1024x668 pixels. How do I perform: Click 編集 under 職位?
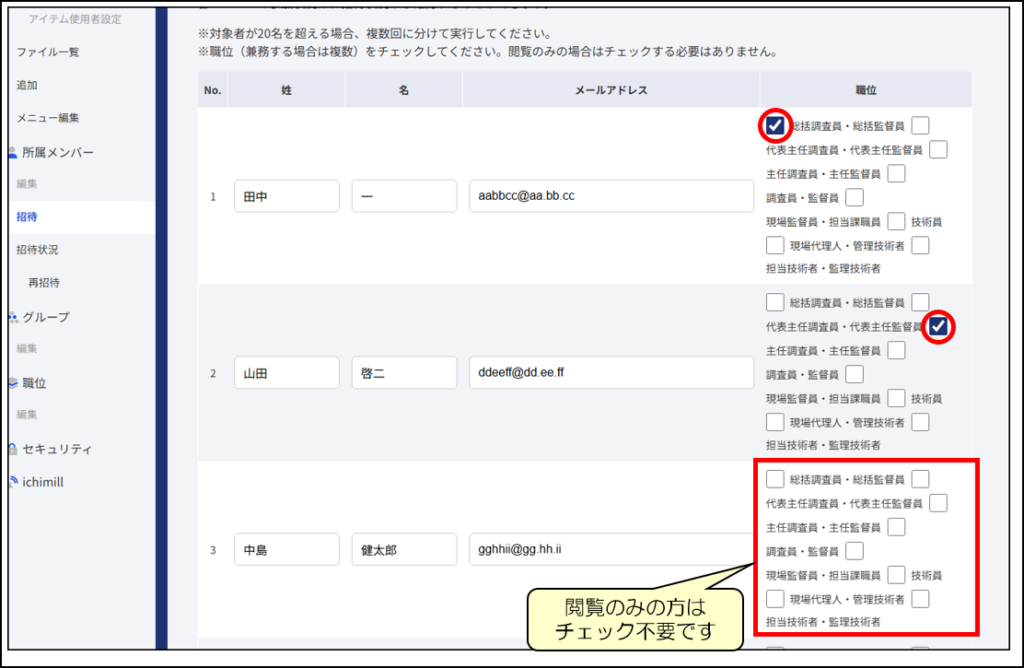click(27, 415)
